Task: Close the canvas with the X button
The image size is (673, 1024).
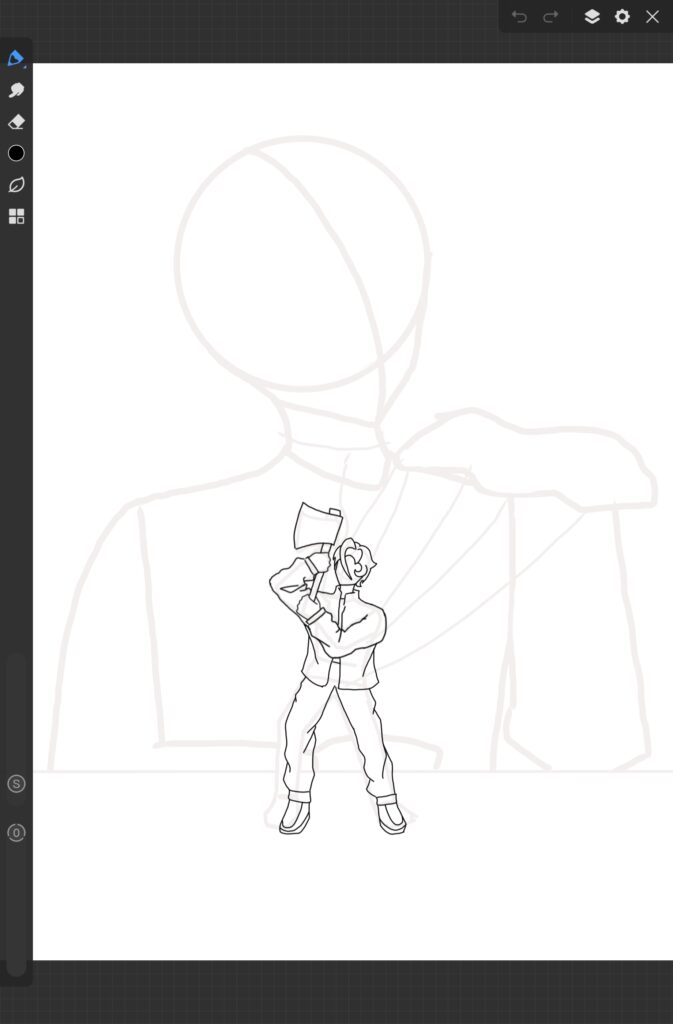Action: pyautogui.click(x=652, y=17)
